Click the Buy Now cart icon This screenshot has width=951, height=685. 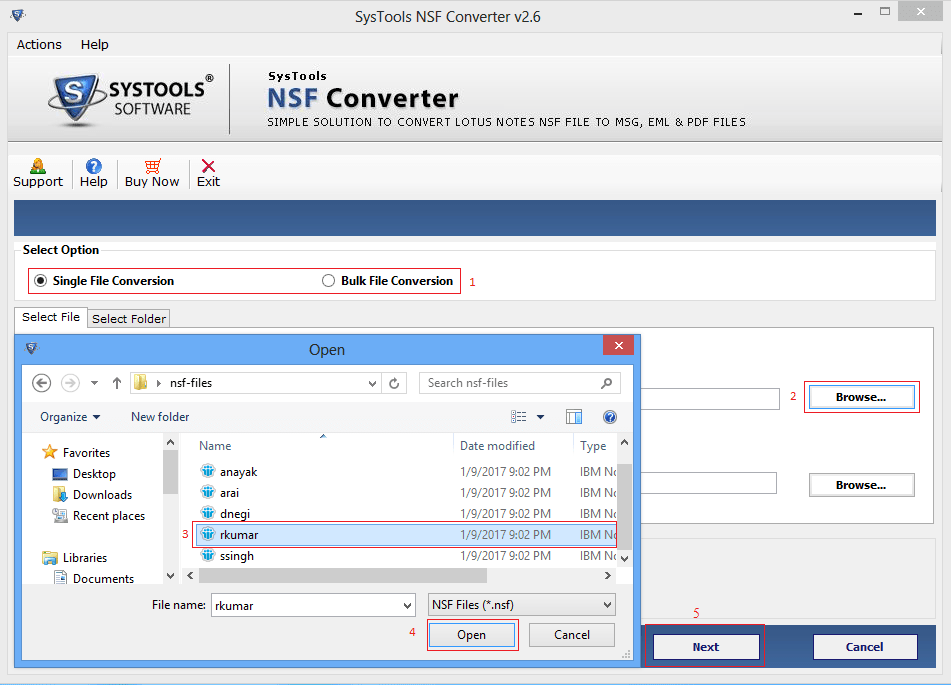[x=152, y=166]
